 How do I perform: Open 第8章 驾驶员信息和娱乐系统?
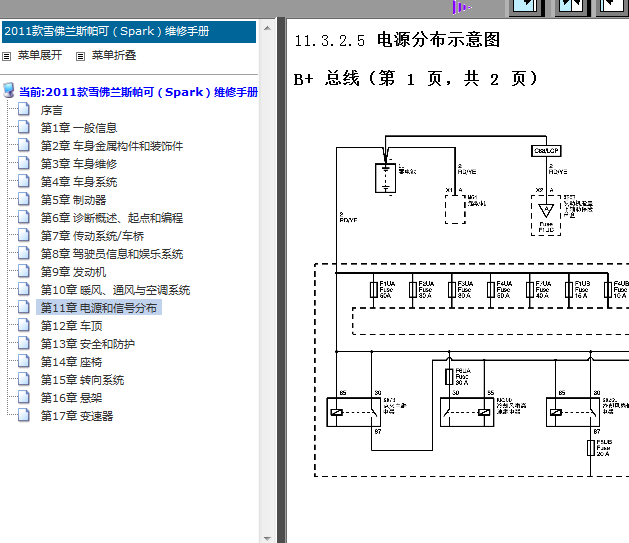coord(112,254)
